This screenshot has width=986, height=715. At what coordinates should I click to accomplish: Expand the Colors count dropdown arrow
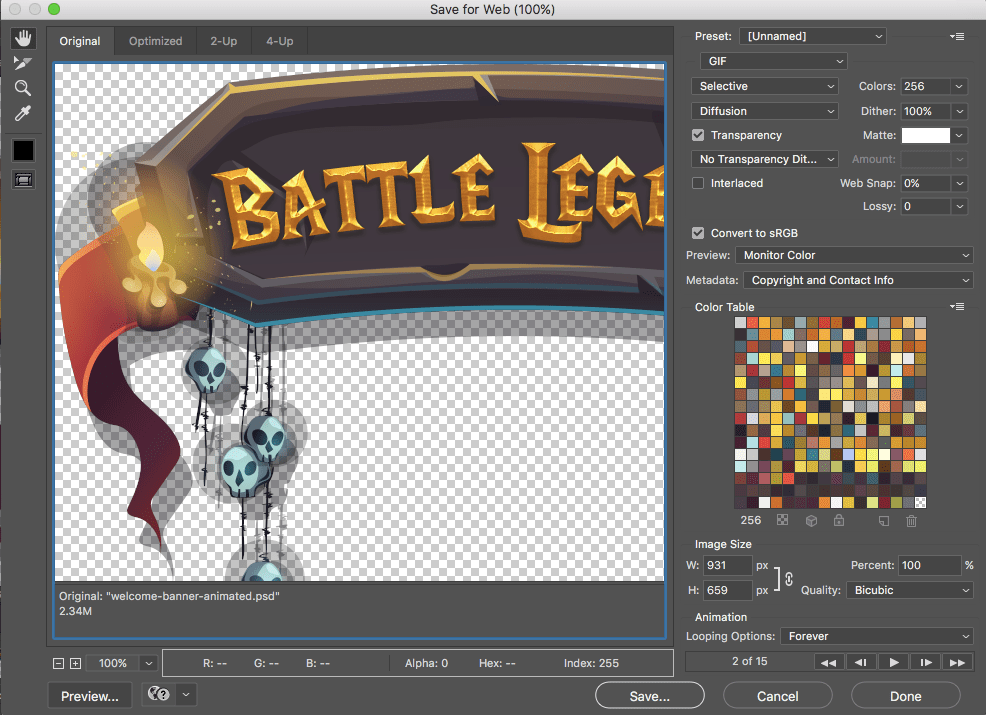pos(959,86)
